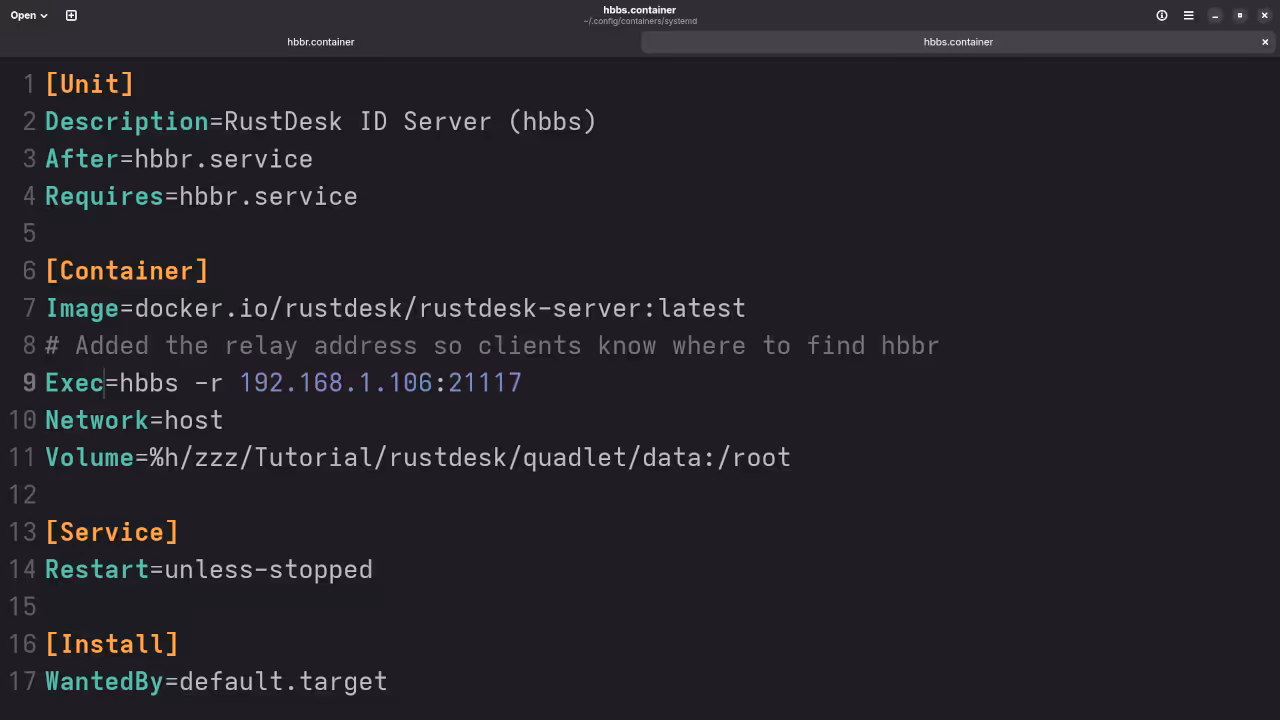
Task: Click WantedBy=default.target text
Action: coord(216,681)
